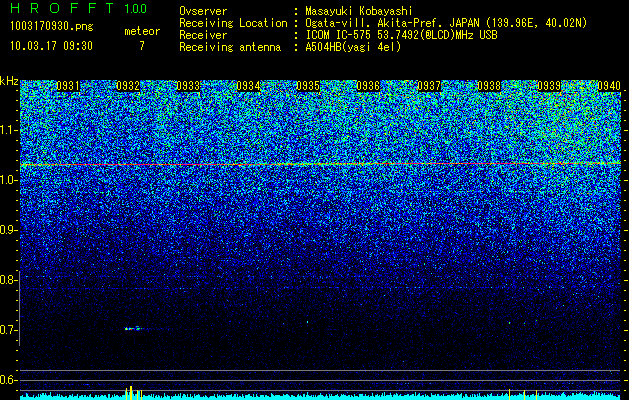Viewport: 629px width, 400px height.
Task: Click the bright meteor echo near 0.7 kHz
Action: tap(133, 329)
